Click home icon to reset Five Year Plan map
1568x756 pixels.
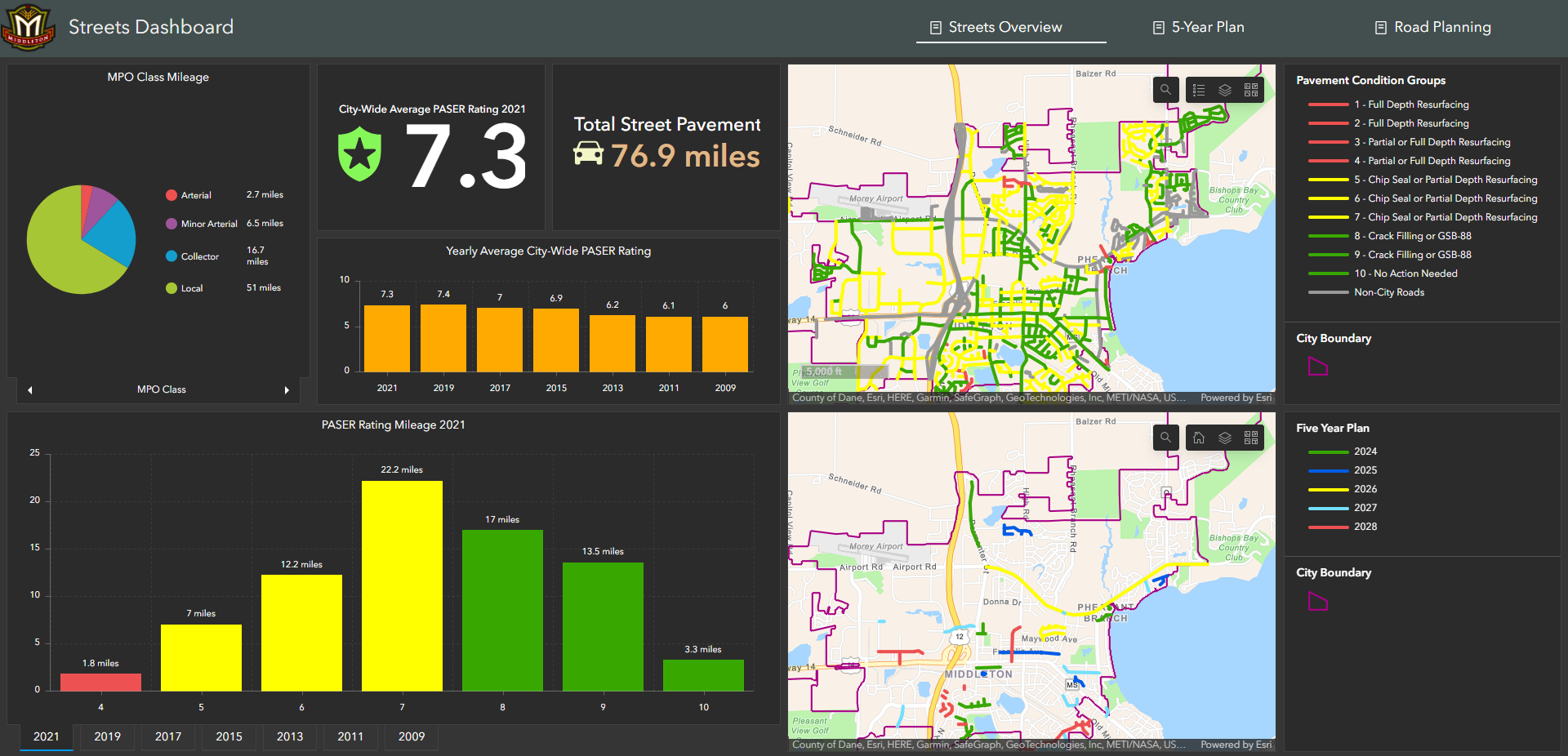(x=1199, y=438)
